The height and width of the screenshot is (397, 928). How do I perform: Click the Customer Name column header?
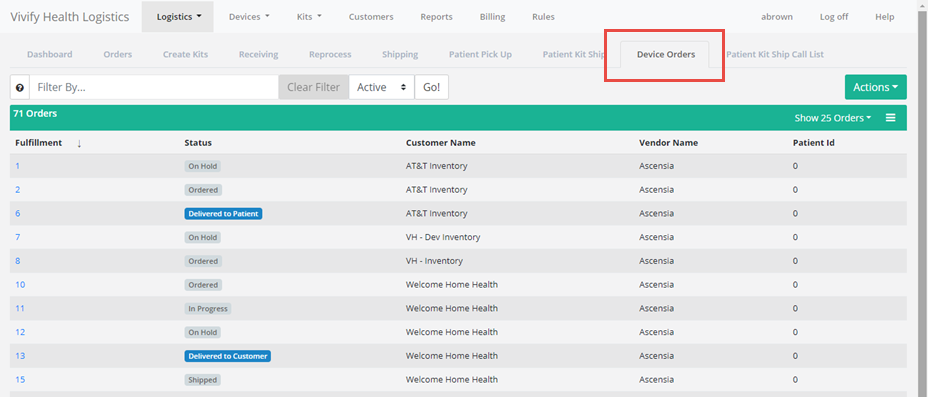pos(440,143)
